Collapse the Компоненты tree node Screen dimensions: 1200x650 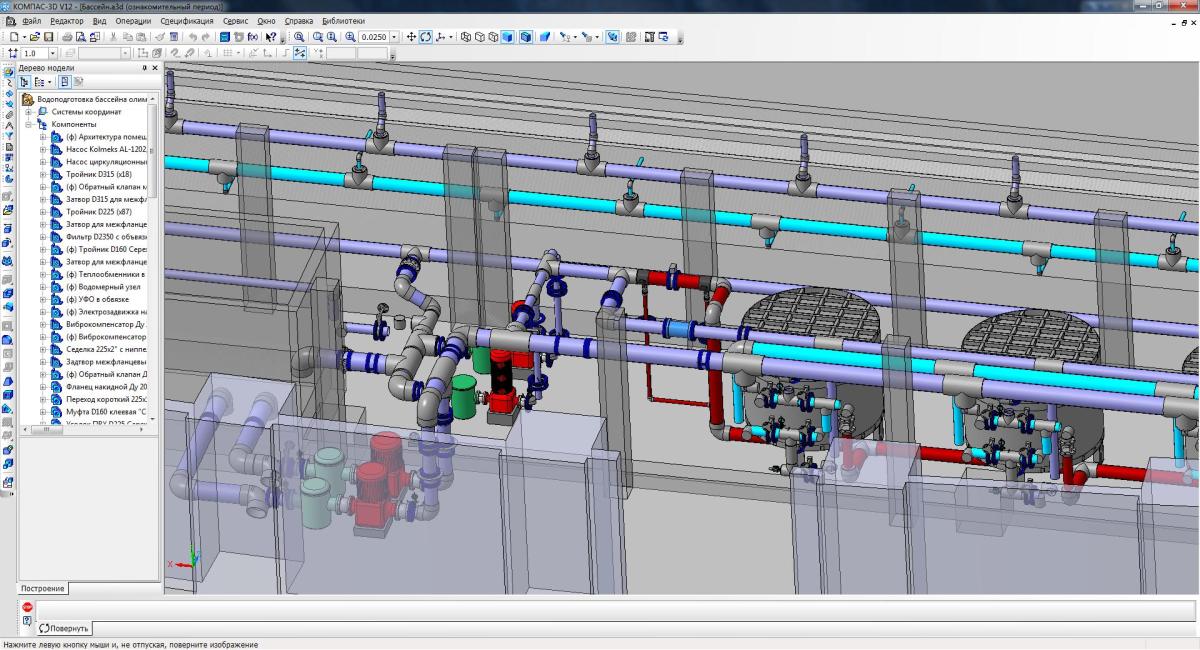click(29, 124)
